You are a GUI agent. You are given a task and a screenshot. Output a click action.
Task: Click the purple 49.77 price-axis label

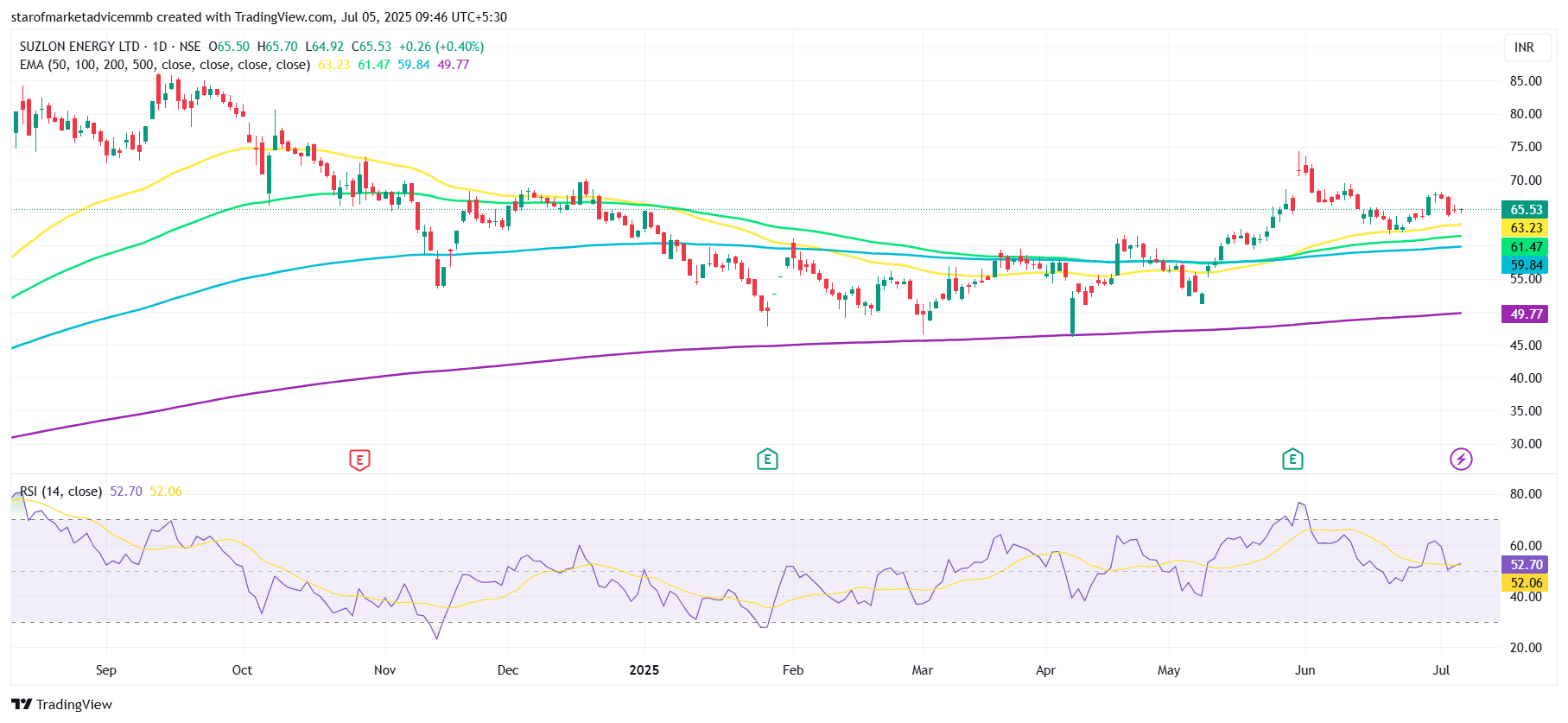point(1525,314)
